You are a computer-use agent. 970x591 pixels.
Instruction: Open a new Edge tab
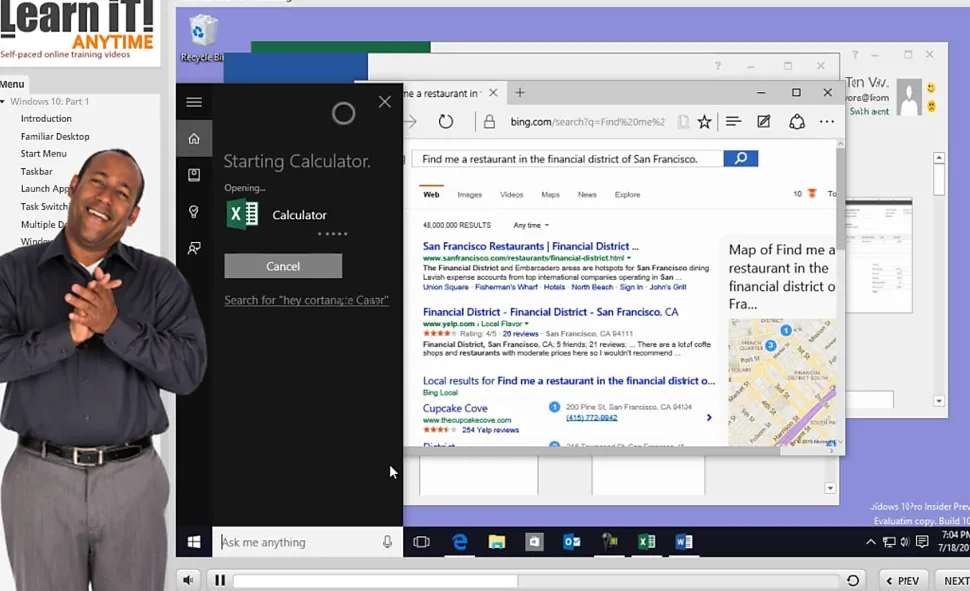520,93
